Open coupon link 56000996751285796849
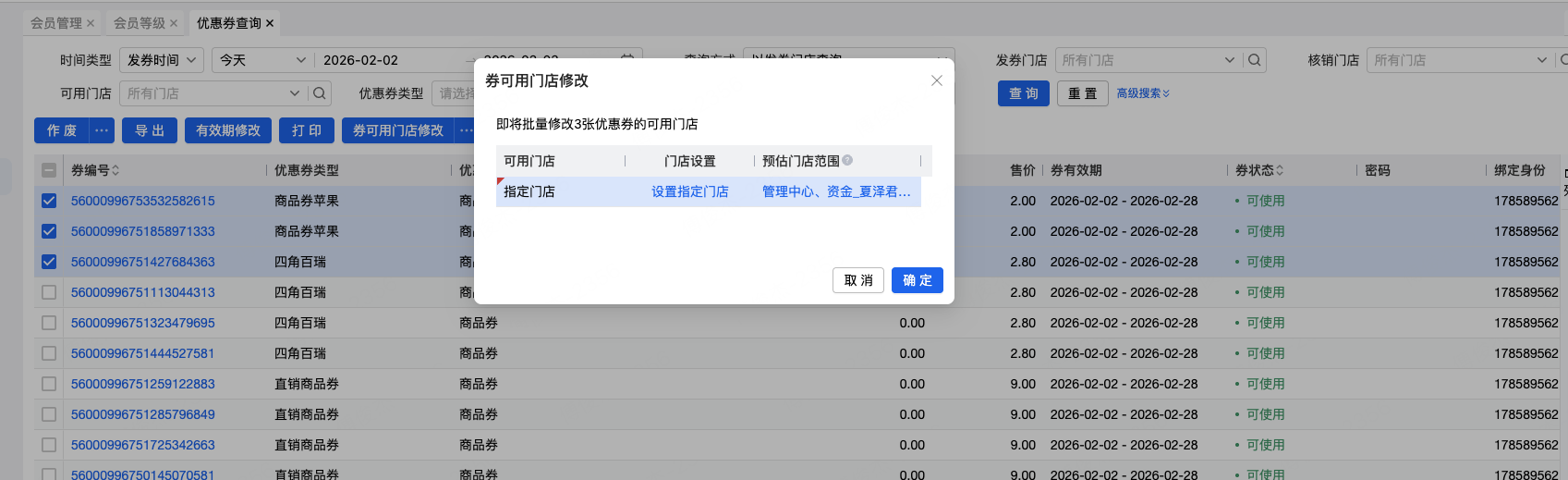Viewport: 1568px width, 480px height. tap(143, 414)
